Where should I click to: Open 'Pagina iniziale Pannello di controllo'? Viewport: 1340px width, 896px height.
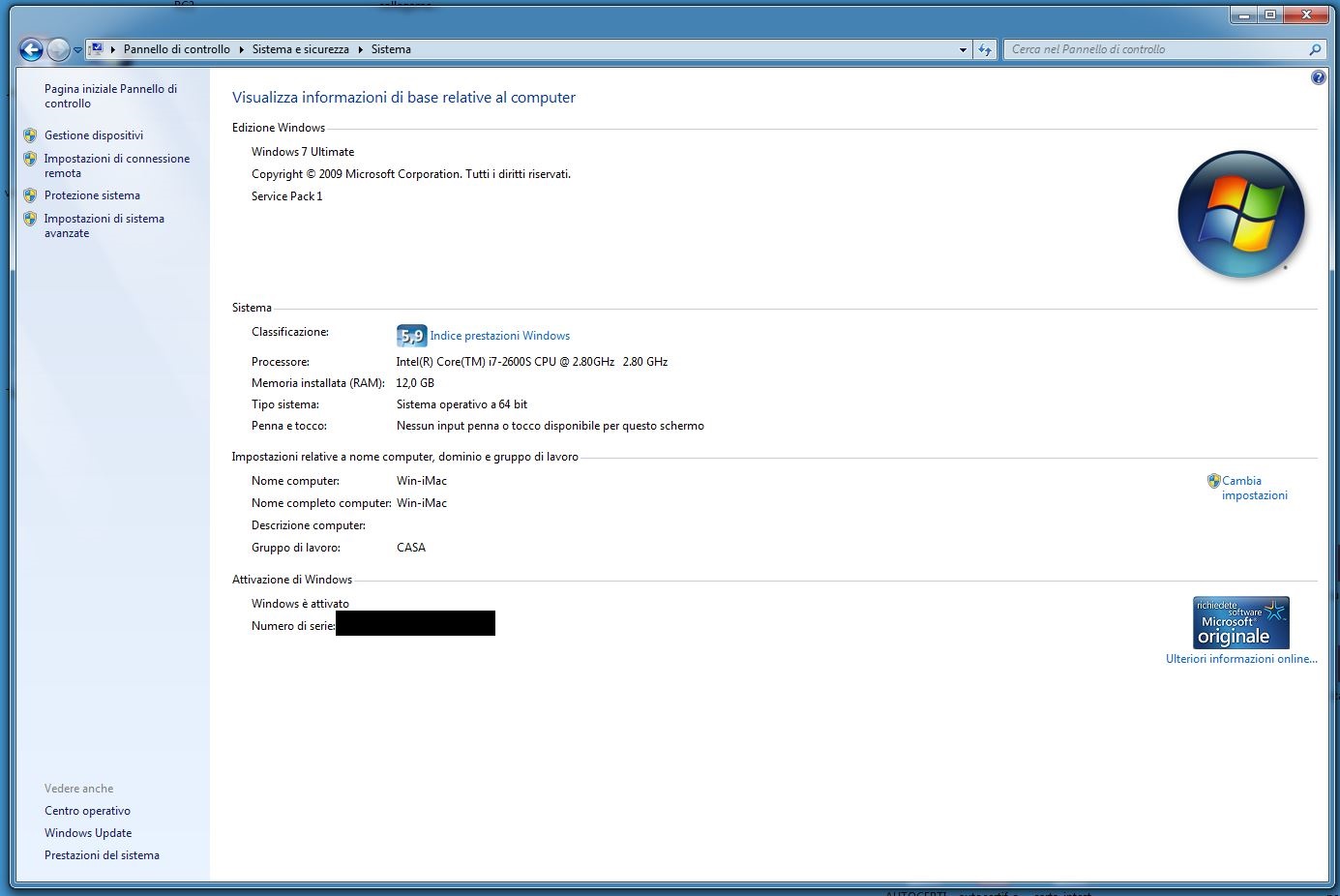click(x=110, y=96)
